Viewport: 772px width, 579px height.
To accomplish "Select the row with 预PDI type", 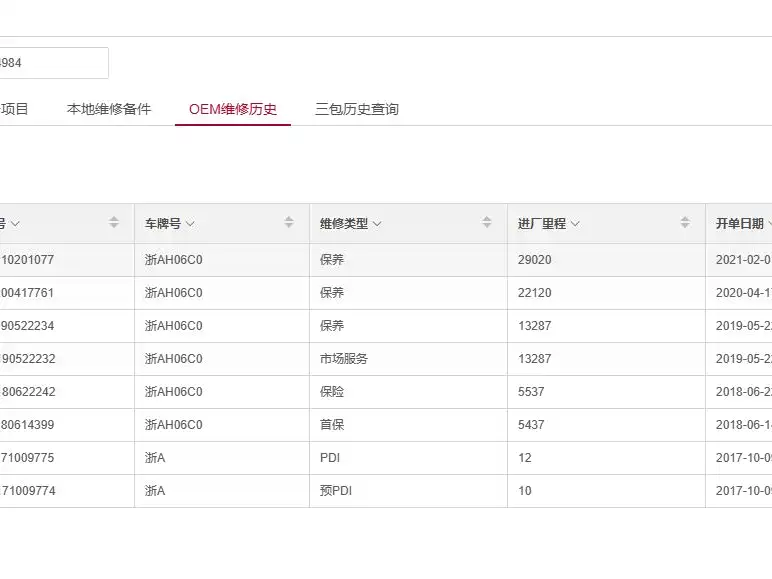I will click(x=337, y=491).
